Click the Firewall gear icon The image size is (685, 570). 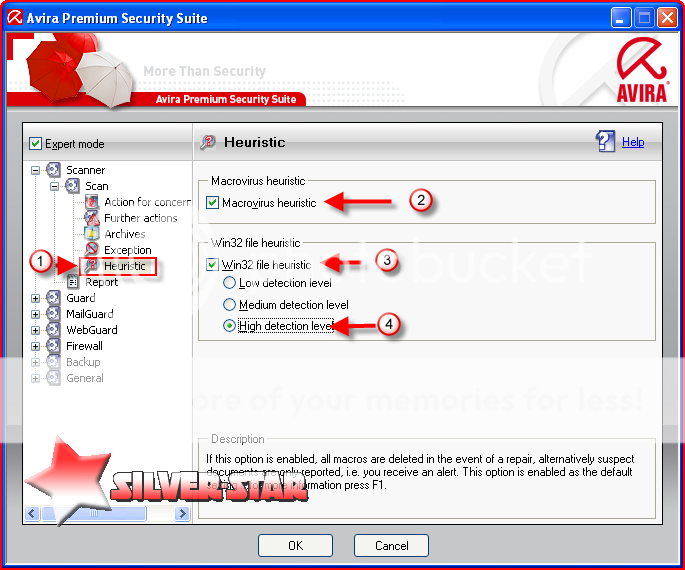(x=53, y=346)
